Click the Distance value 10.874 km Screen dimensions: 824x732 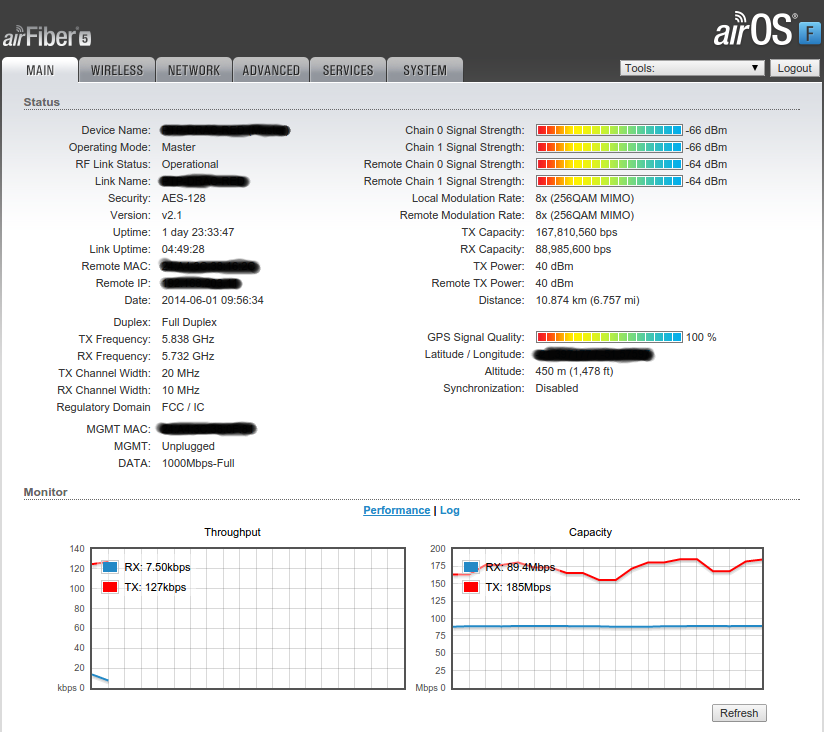[x=588, y=300]
